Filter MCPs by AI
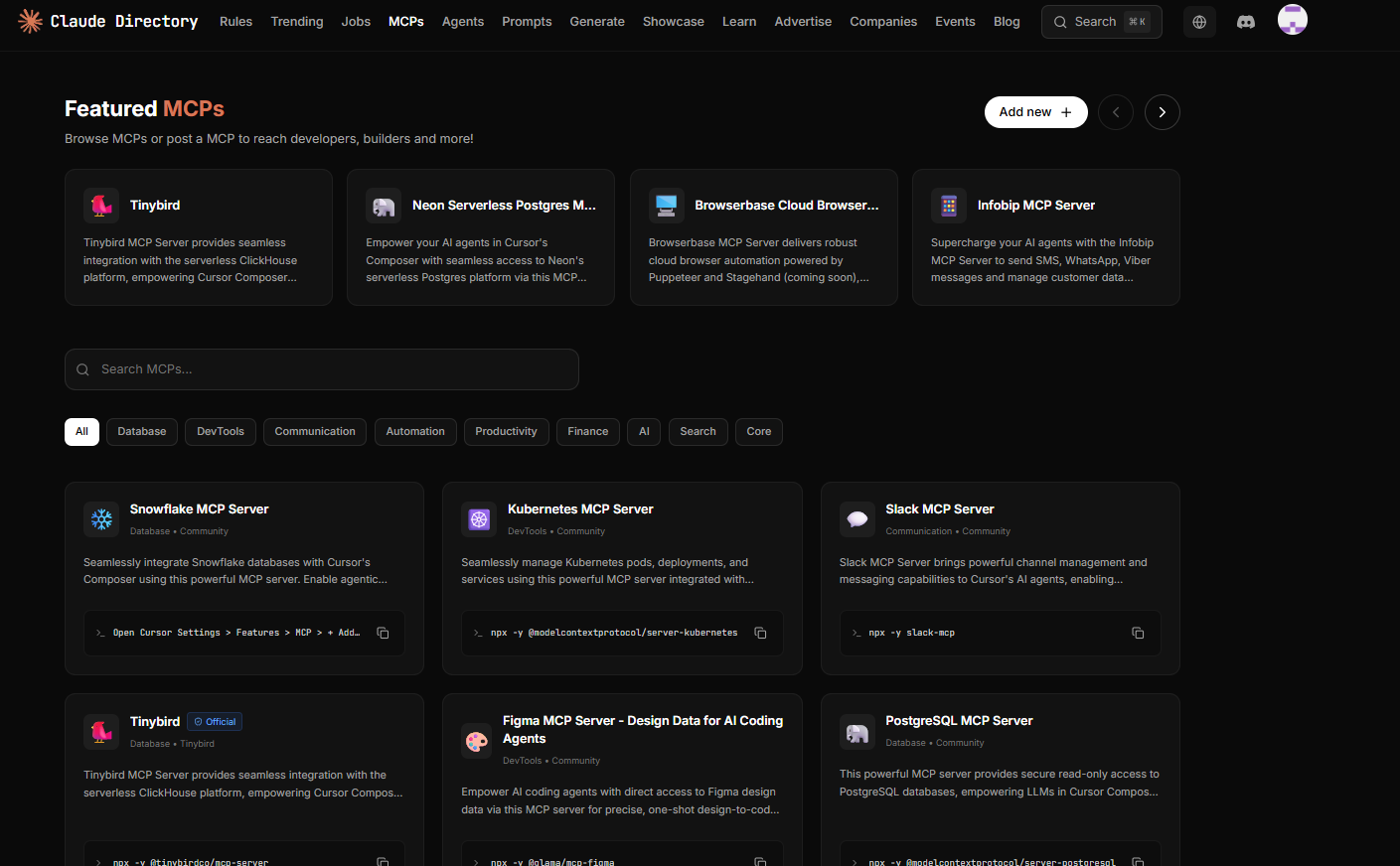1400x866 pixels. tap(644, 432)
